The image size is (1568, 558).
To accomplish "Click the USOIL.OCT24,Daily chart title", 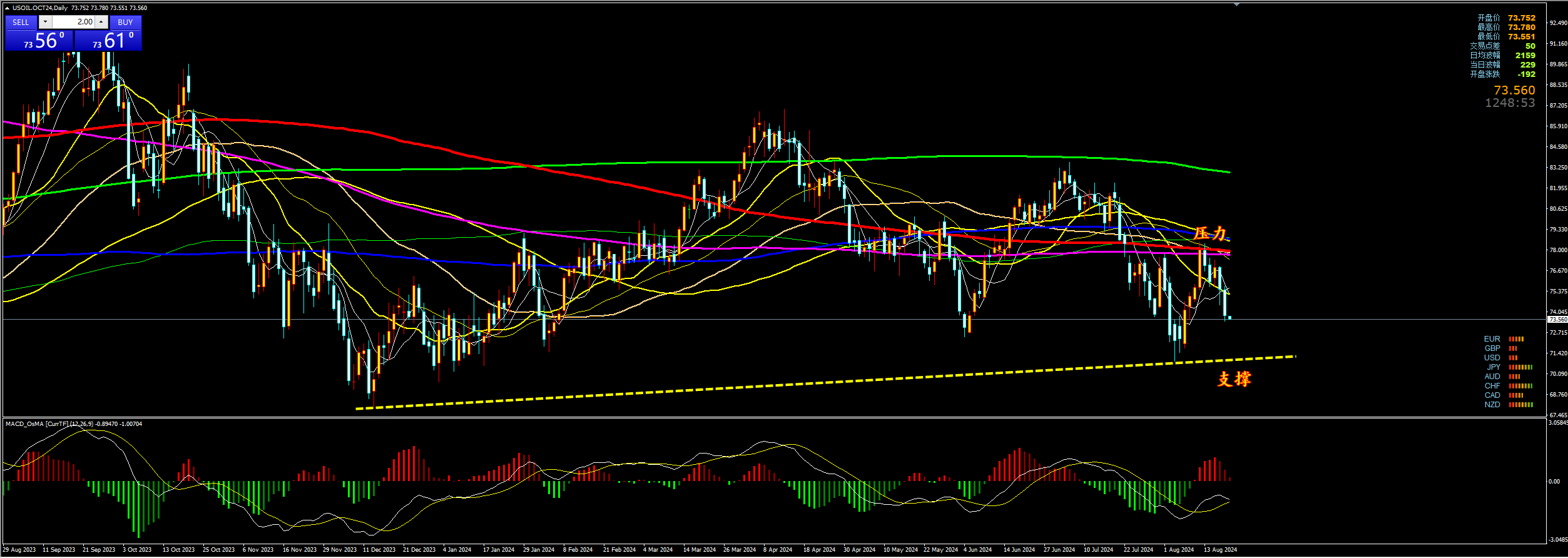I will point(40,8).
